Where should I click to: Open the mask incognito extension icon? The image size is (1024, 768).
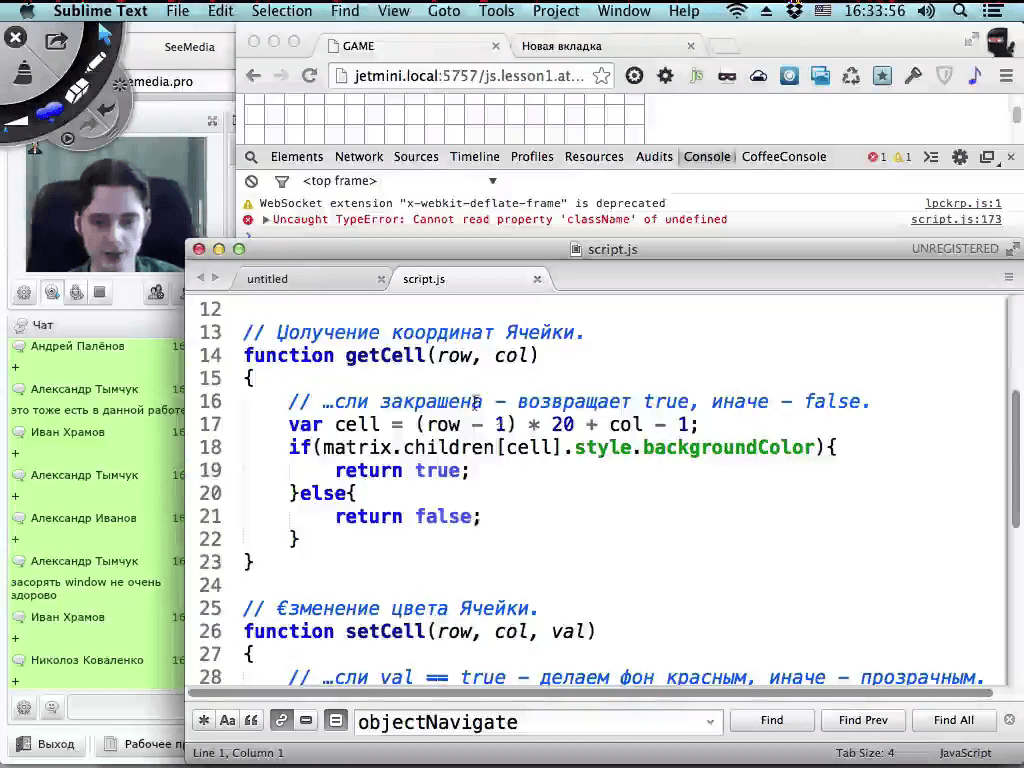[x=727, y=76]
